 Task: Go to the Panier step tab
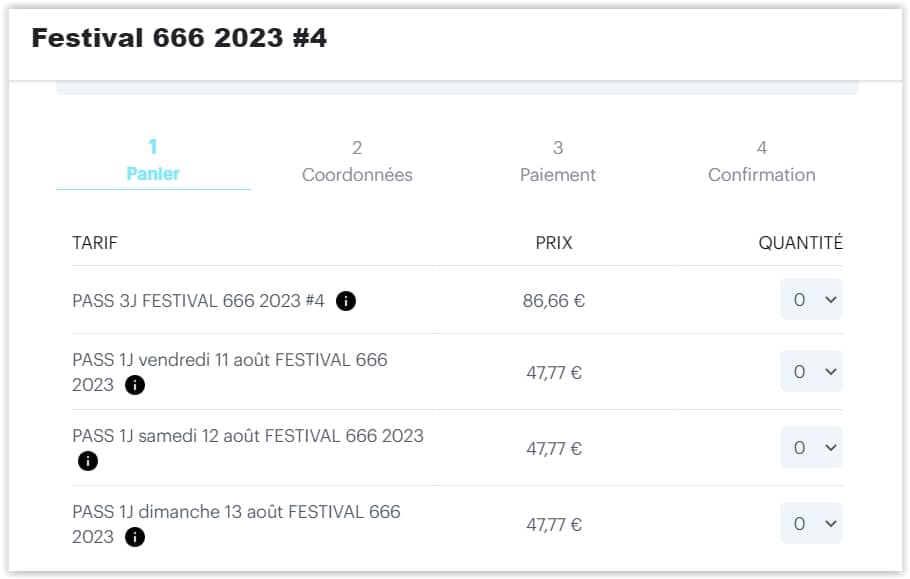pyautogui.click(x=153, y=161)
